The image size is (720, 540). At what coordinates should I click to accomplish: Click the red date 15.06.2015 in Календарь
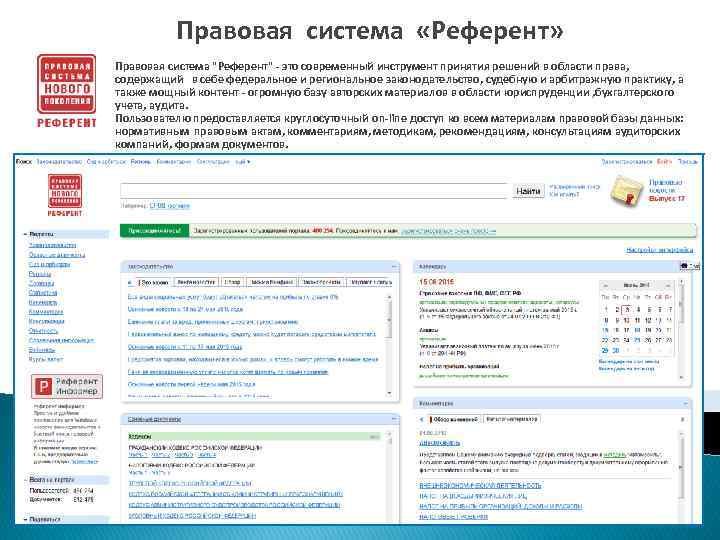436,281
